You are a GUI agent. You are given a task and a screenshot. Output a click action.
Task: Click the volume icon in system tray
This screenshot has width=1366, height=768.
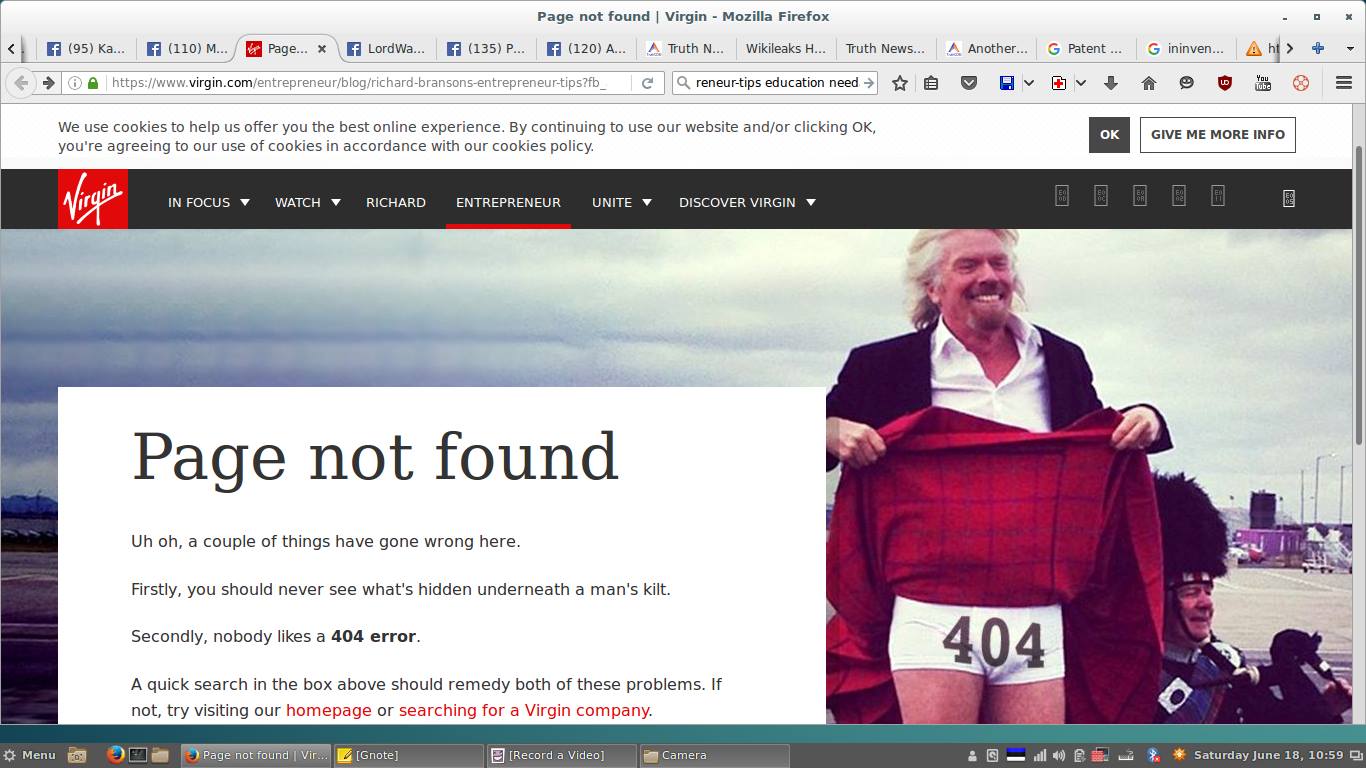tap(1059, 755)
